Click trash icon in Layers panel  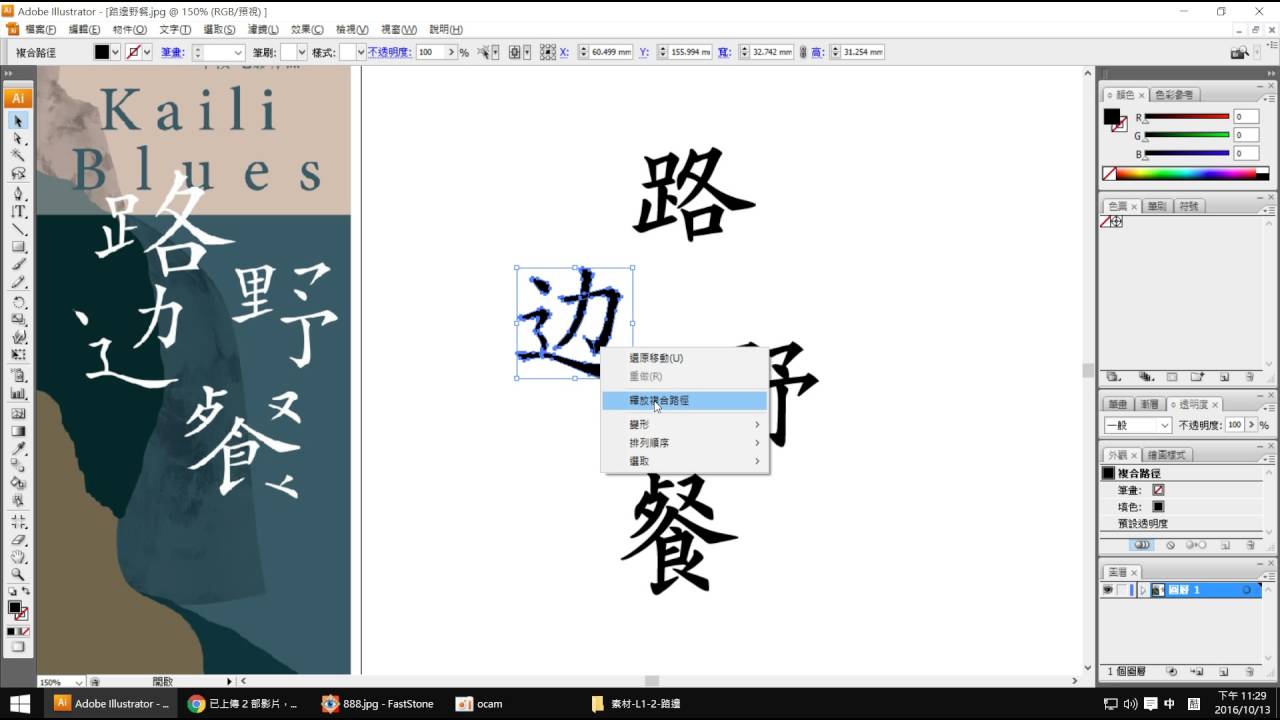[1249, 672]
